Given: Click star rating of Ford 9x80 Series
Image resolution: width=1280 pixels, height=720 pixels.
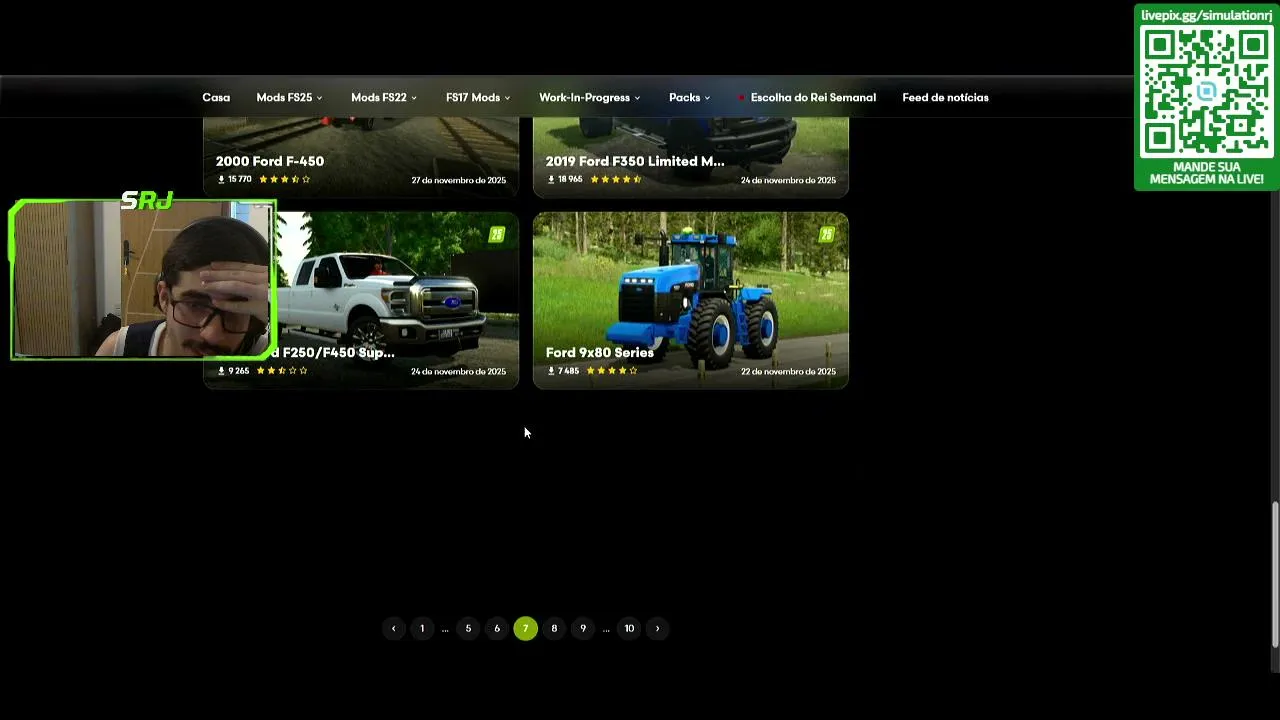Looking at the screenshot, I should pyautogui.click(x=611, y=371).
